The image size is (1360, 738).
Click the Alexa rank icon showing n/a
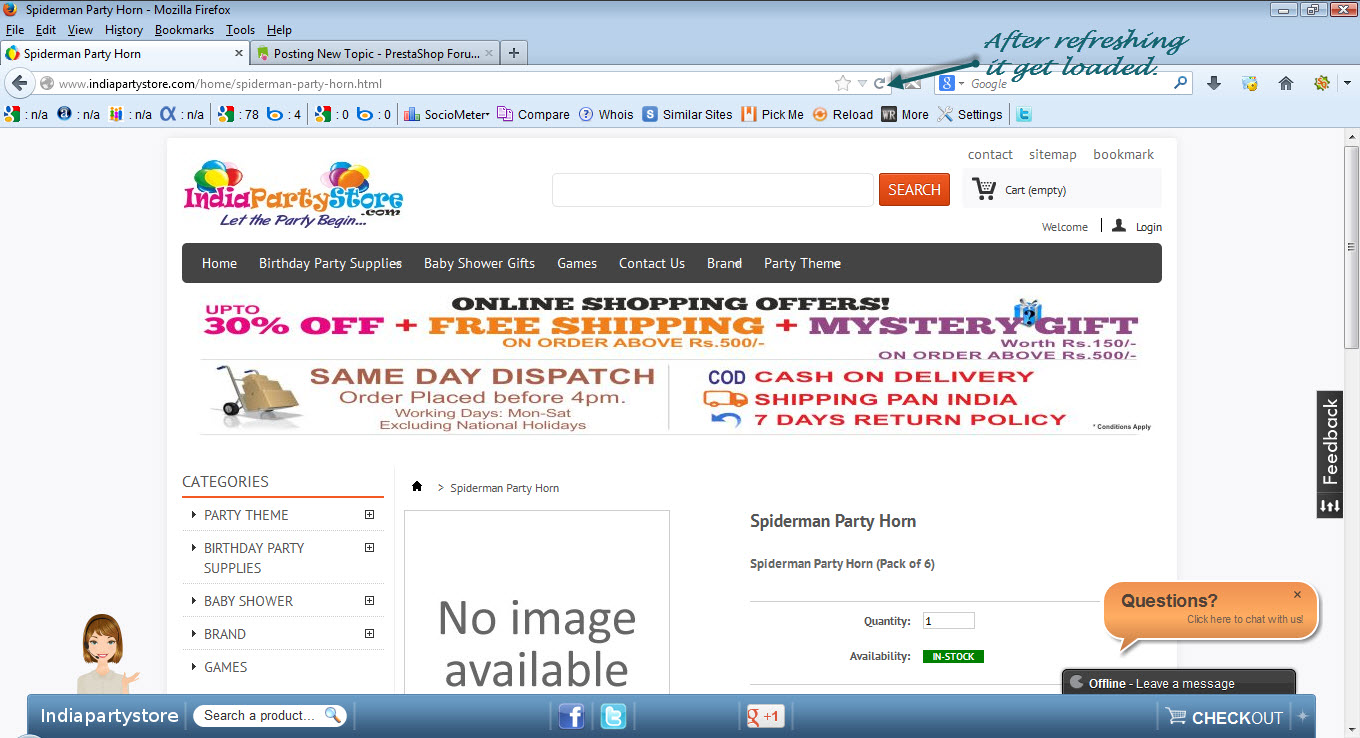65,114
